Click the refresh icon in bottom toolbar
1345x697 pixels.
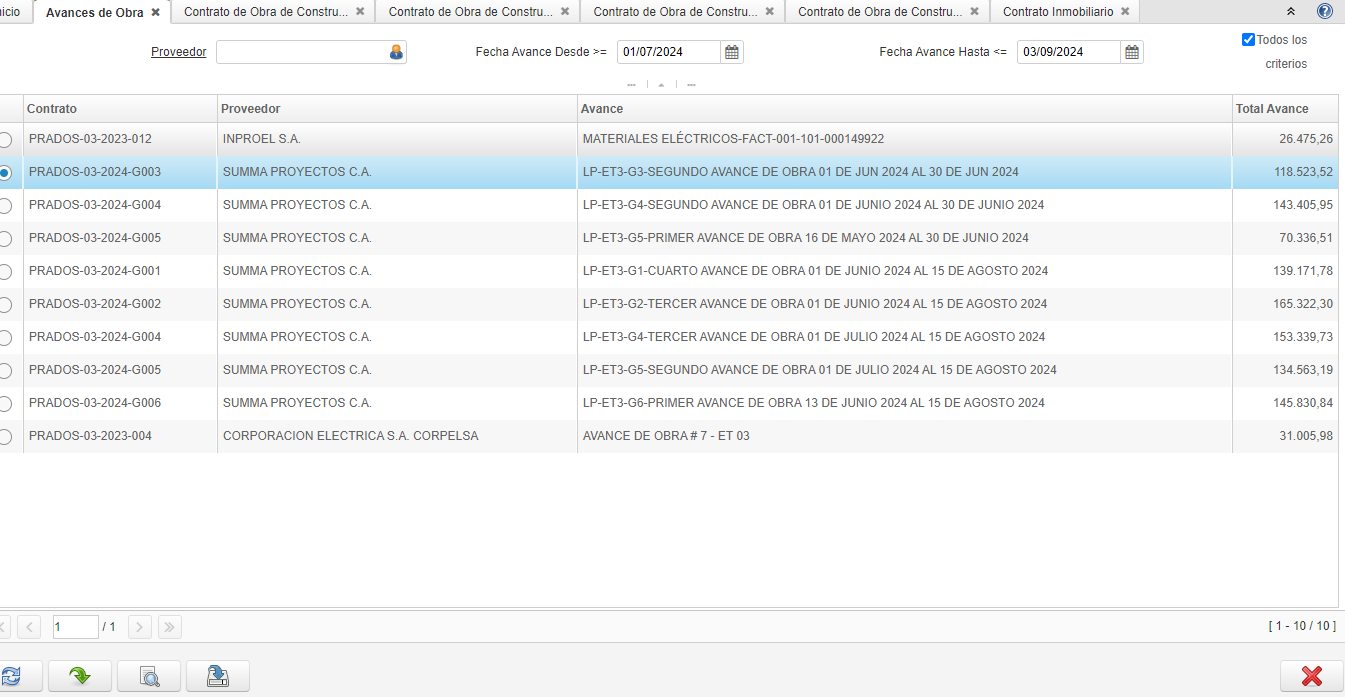coord(10,676)
